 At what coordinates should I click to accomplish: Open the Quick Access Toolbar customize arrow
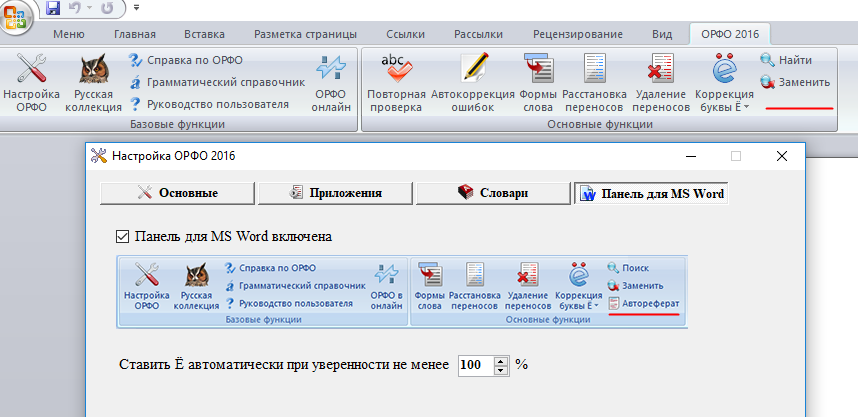(136, 8)
